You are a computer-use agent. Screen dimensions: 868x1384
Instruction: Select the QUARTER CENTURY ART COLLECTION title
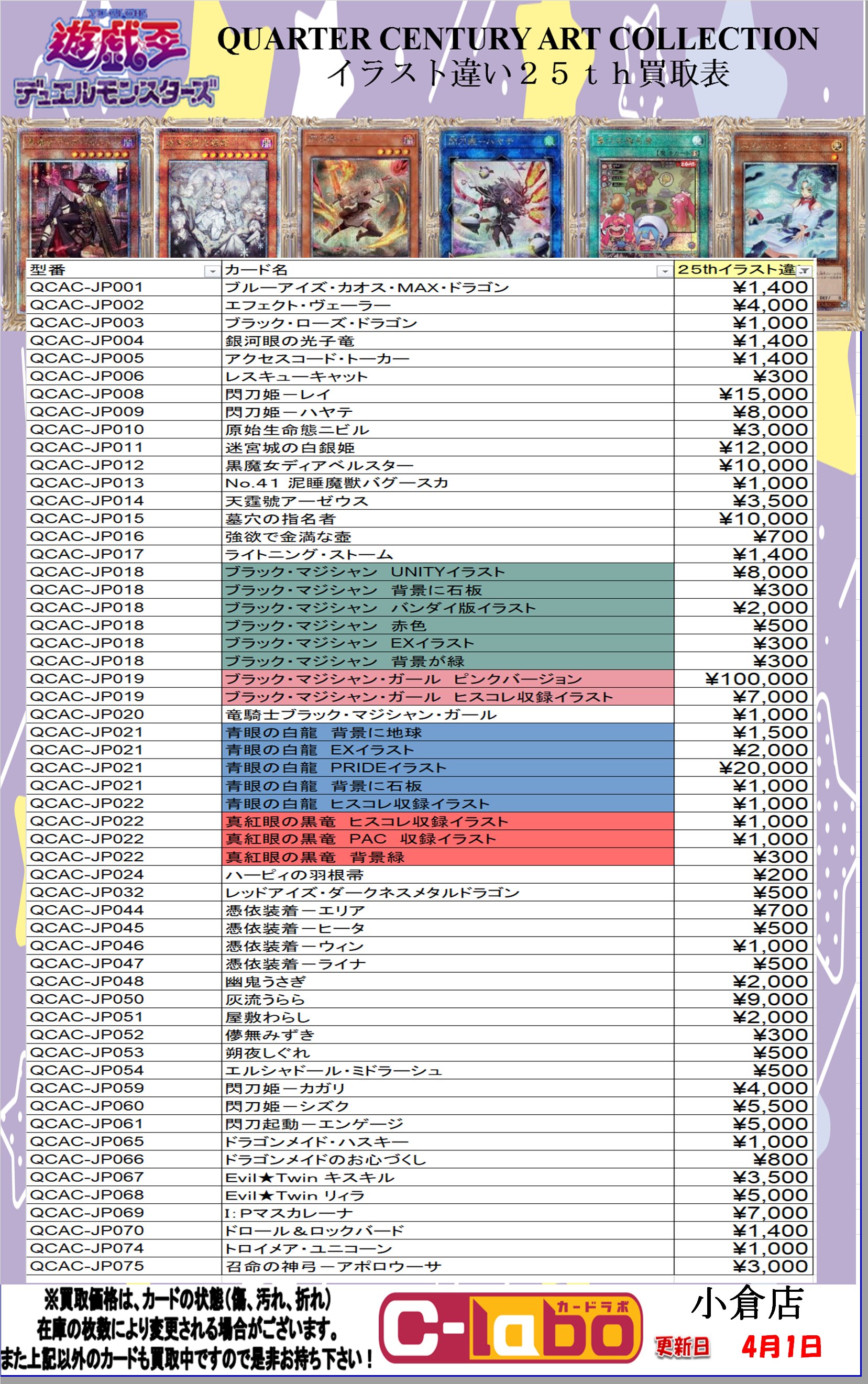(517, 39)
